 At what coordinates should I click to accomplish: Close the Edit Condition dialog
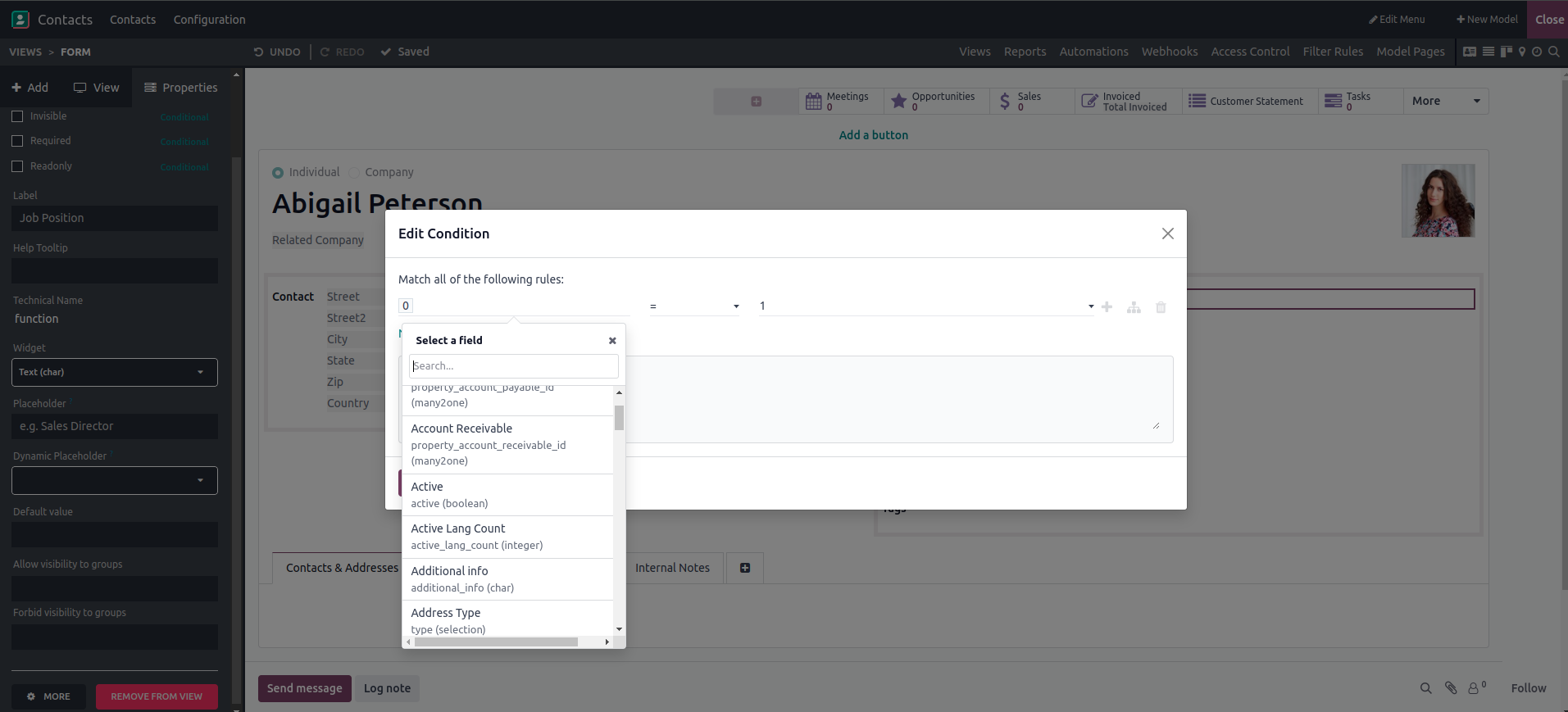pos(1168,234)
